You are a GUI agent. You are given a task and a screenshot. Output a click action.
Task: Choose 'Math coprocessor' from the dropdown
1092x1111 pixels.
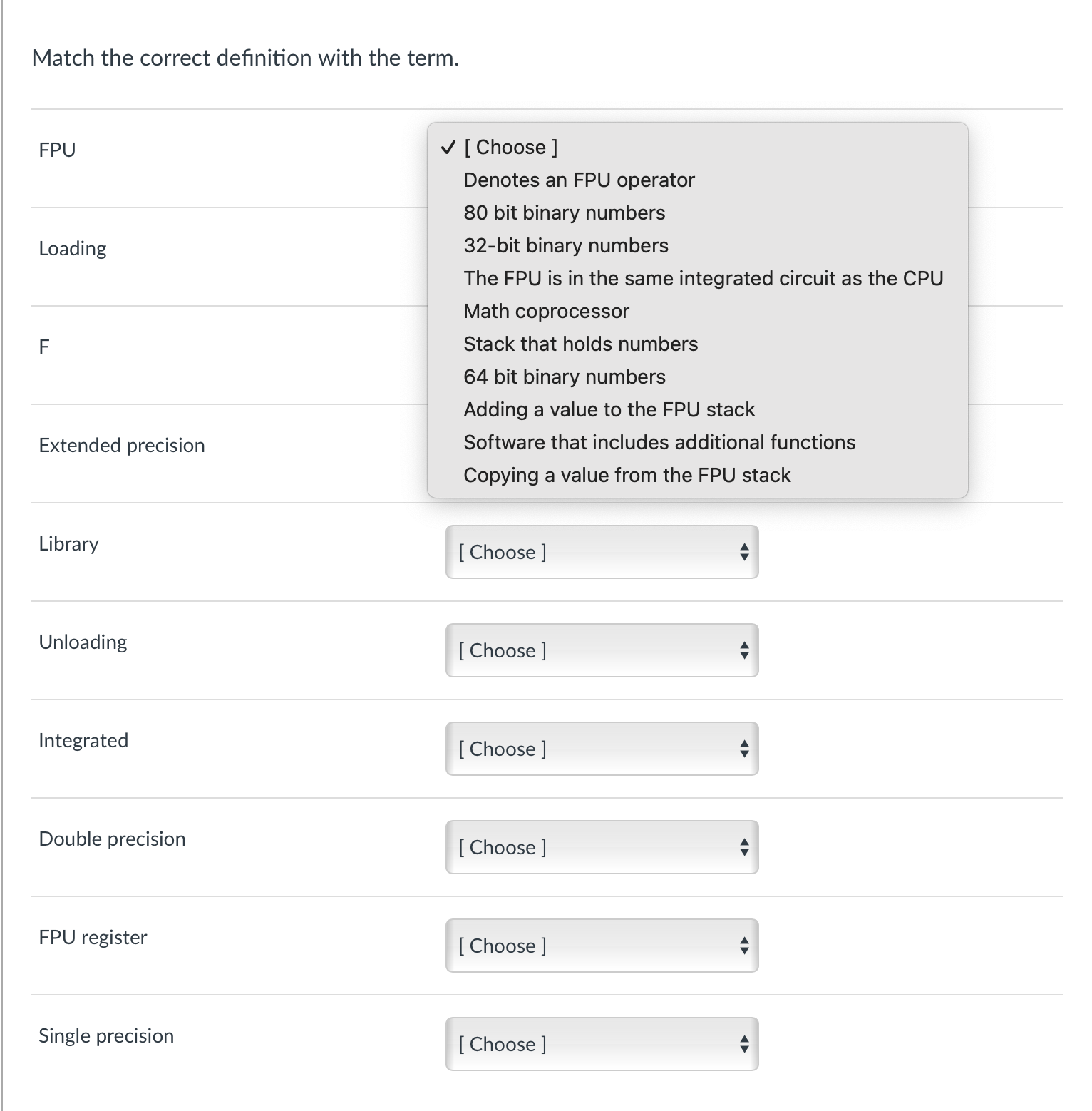tap(546, 311)
